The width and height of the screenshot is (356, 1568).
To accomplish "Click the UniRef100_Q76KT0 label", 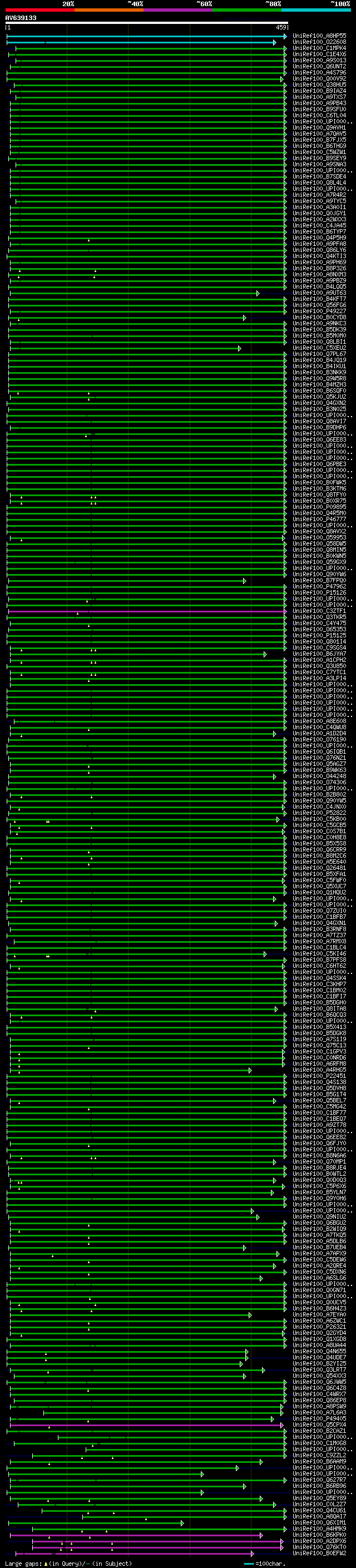I will click(x=319, y=1547).
